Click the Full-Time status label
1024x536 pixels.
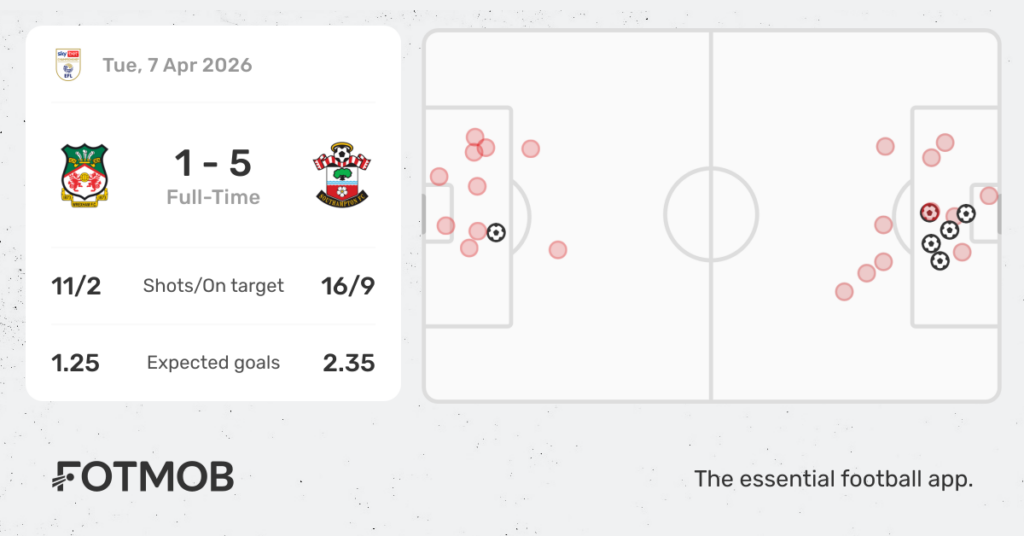pos(213,197)
